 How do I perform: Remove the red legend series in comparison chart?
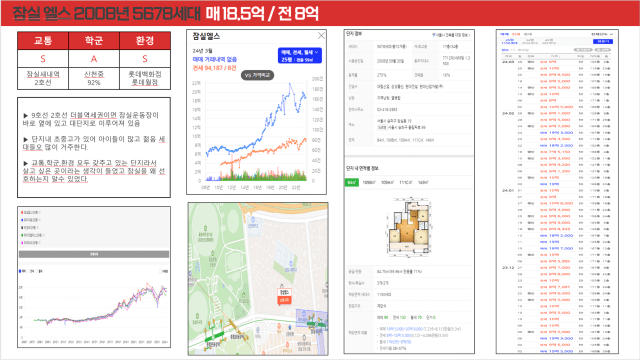click(40, 212)
